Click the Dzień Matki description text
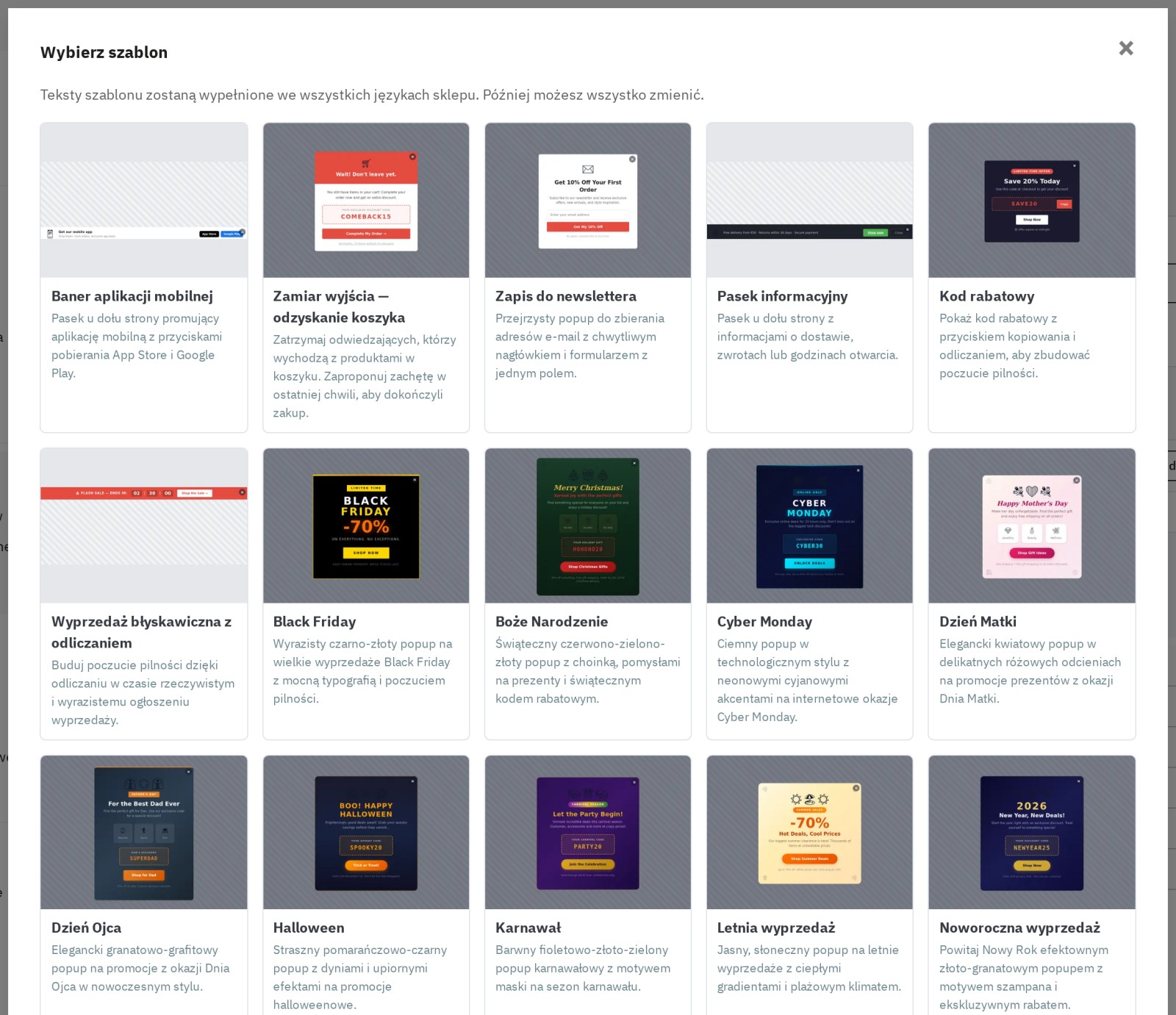1176x1015 pixels. point(1030,671)
